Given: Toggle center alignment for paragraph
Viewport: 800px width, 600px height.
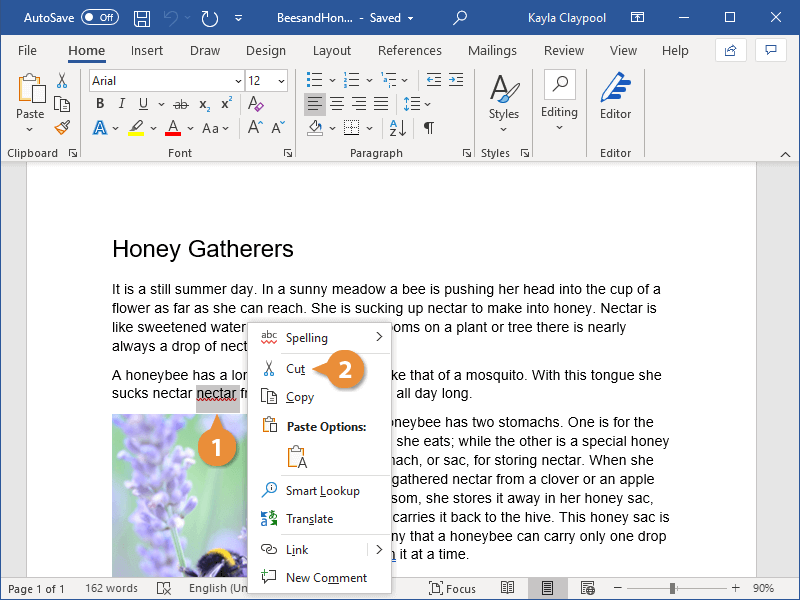Looking at the screenshot, I should tap(337, 104).
